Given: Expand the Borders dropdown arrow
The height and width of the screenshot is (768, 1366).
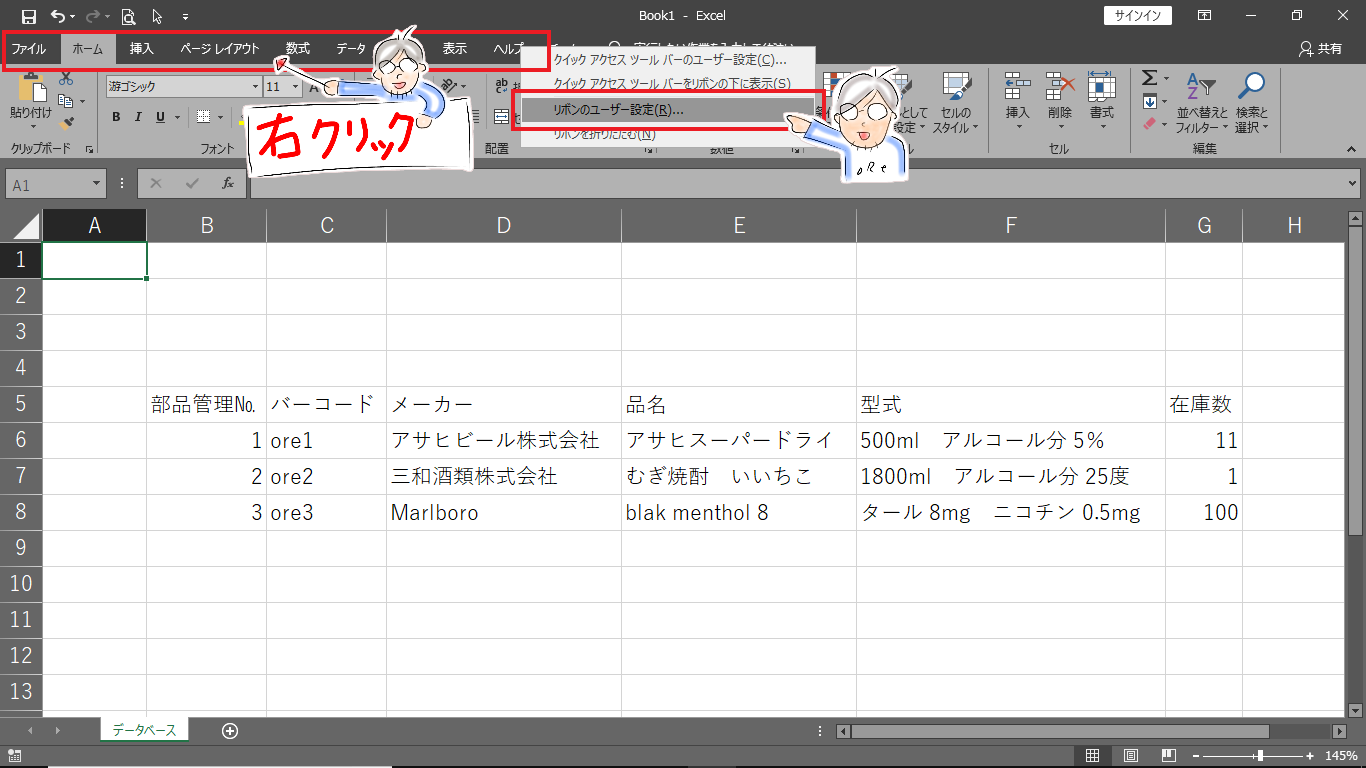Looking at the screenshot, I should point(221,117).
